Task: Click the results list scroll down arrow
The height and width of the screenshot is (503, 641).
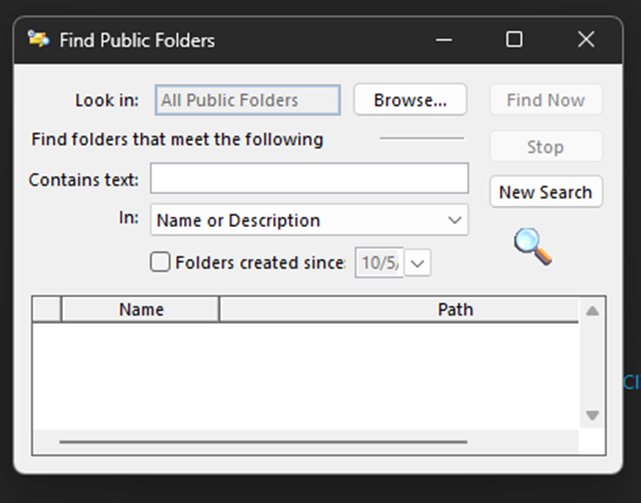Action: click(x=592, y=415)
